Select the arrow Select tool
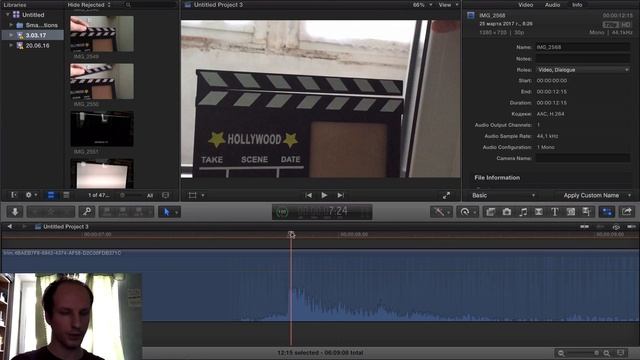The image size is (640, 360). pyautogui.click(x=167, y=212)
